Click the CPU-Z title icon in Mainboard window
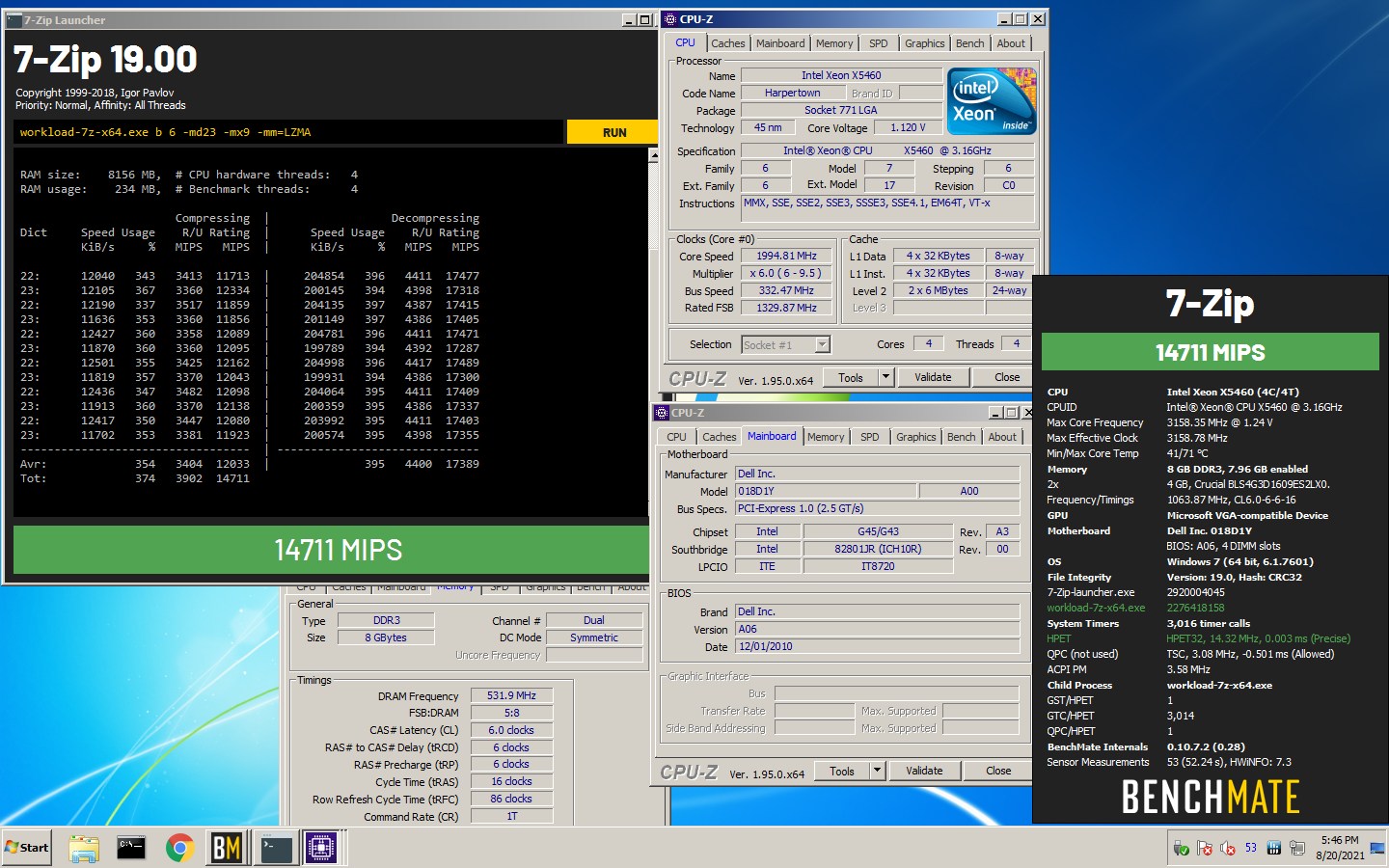 (x=662, y=413)
